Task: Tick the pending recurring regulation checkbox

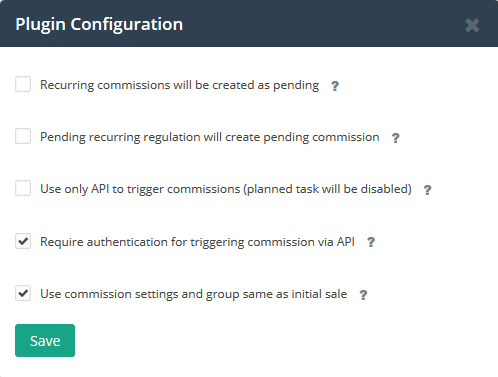Action: point(23,136)
